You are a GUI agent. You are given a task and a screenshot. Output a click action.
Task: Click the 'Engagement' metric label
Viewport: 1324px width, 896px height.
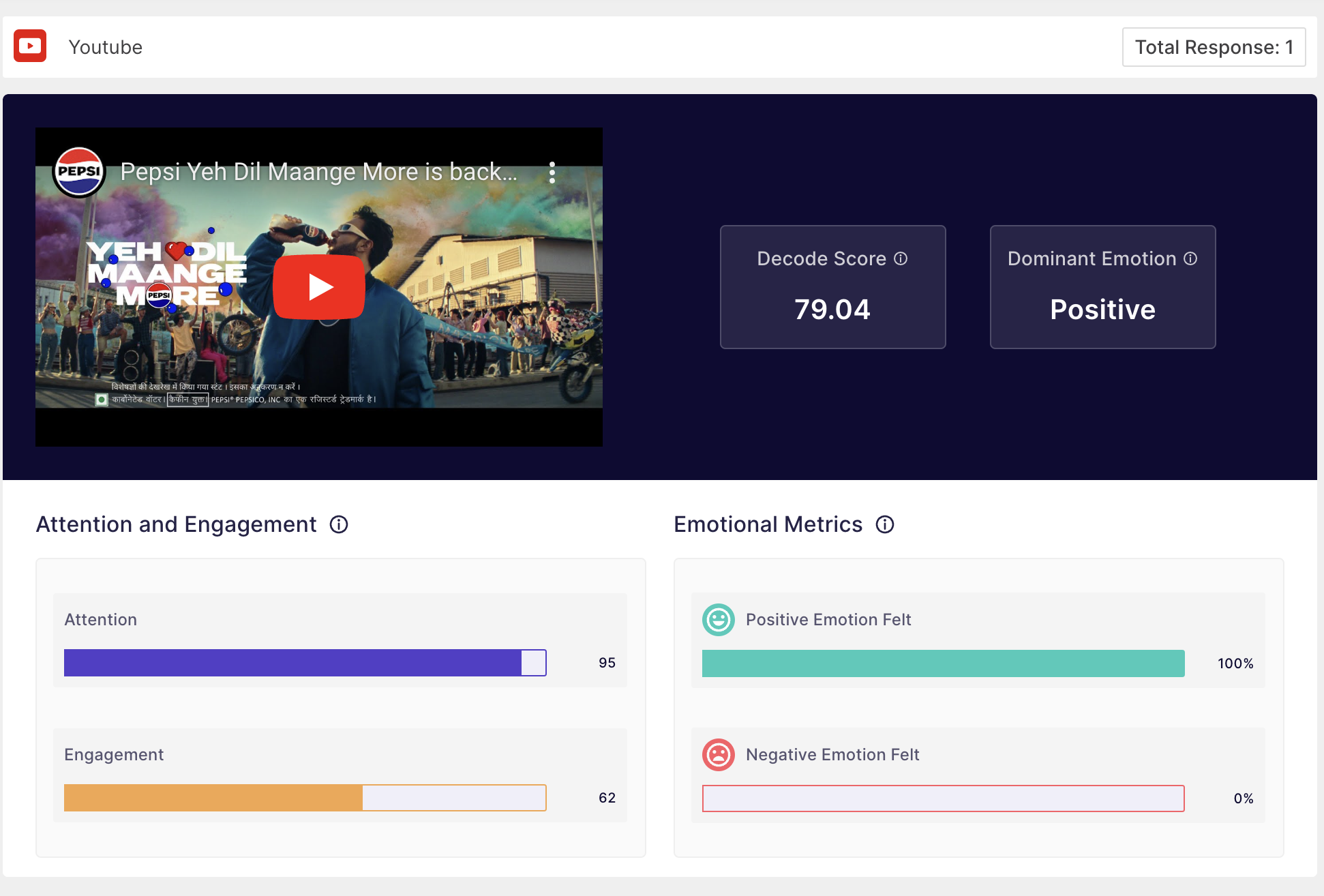click(114, 755)
